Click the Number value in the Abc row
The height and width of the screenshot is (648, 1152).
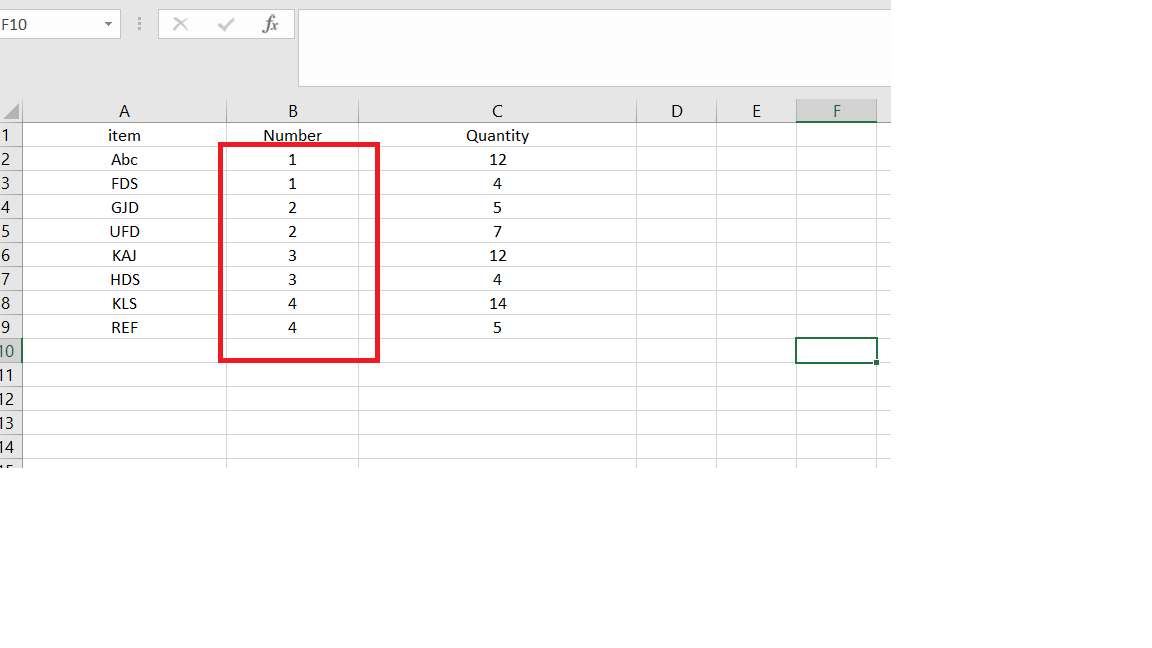point(292,159)
